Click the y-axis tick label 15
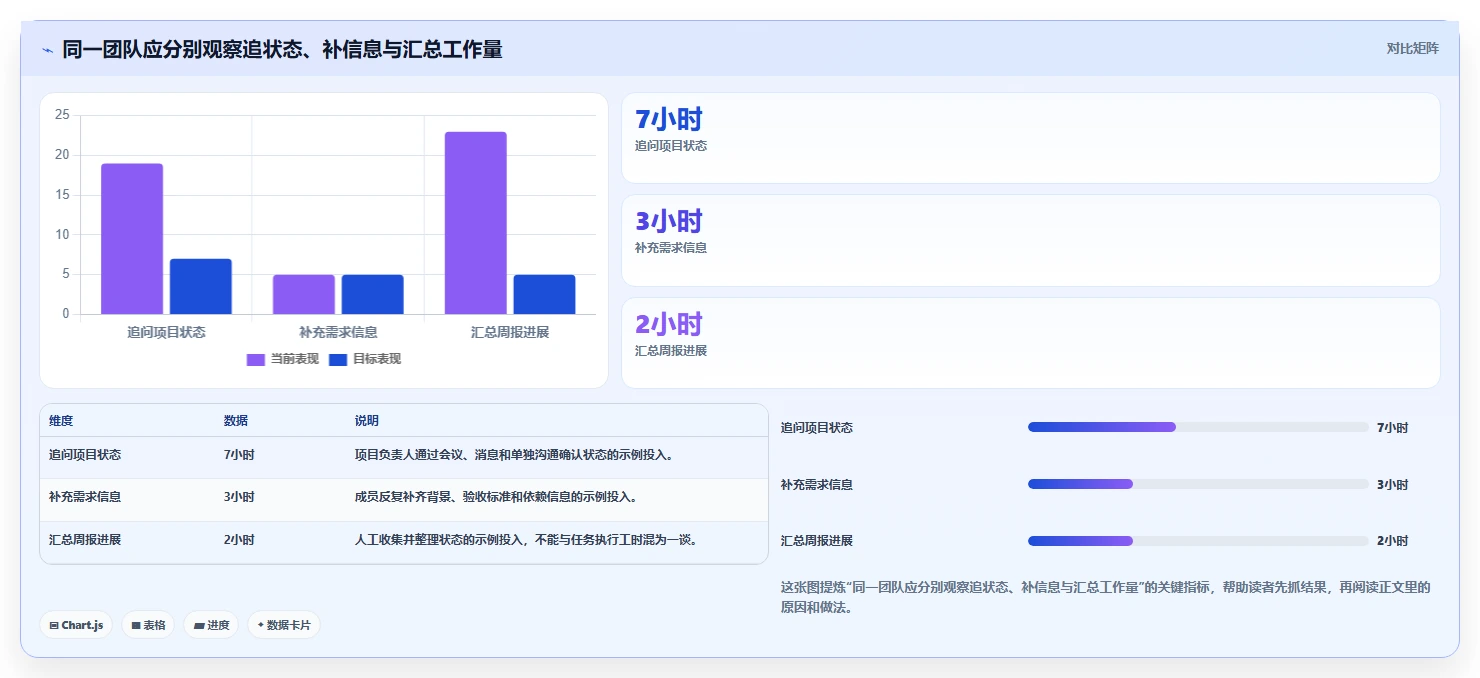1480x678 pixels. pyautogui.click(x=62, y=195)
